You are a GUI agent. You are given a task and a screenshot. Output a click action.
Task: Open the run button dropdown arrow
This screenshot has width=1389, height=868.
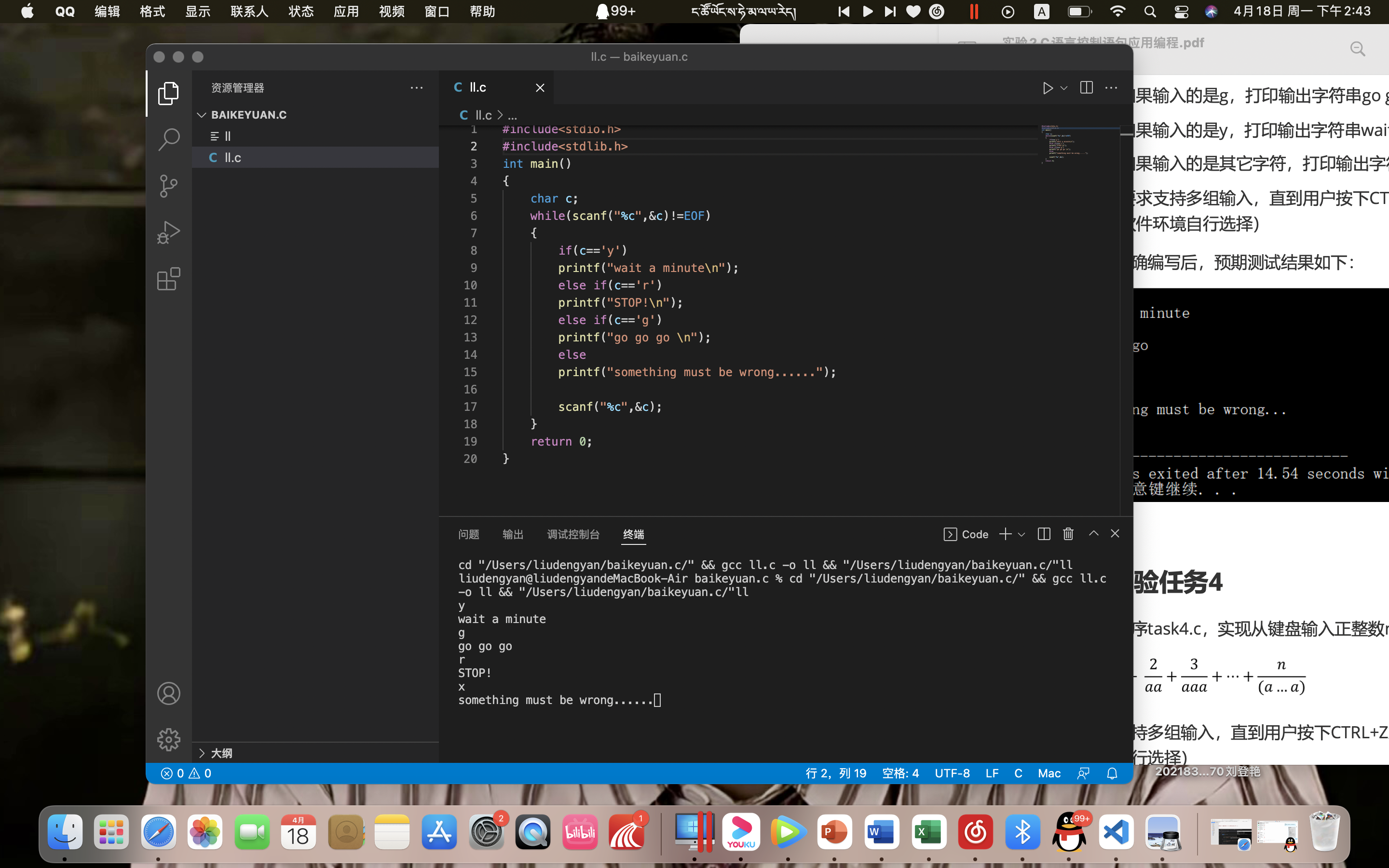1063,88
